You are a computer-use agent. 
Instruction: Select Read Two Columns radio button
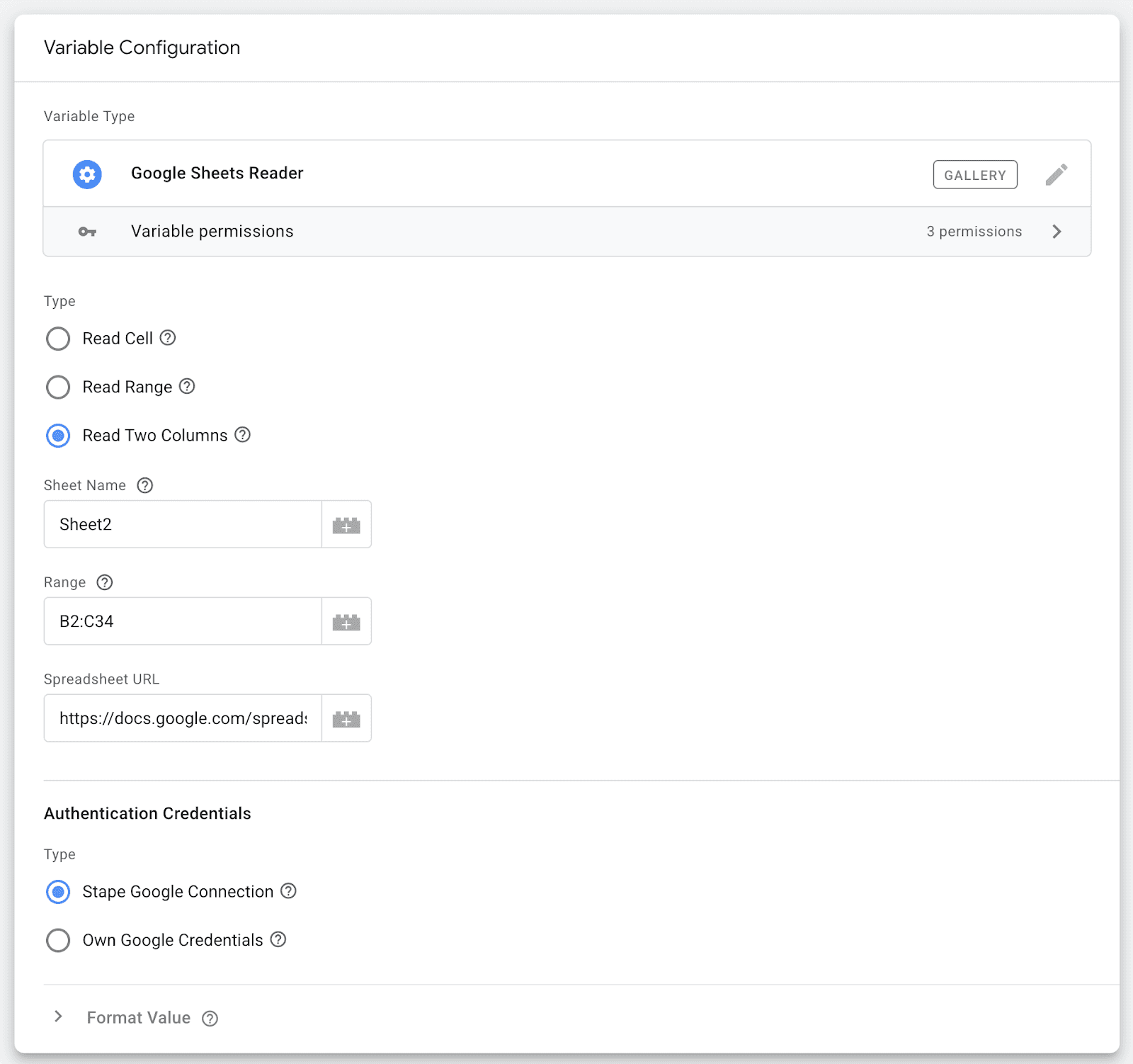58,436
